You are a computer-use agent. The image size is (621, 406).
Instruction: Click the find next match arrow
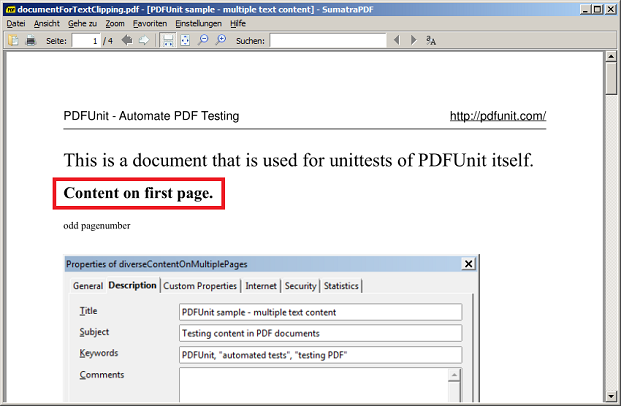click(414, 40)
